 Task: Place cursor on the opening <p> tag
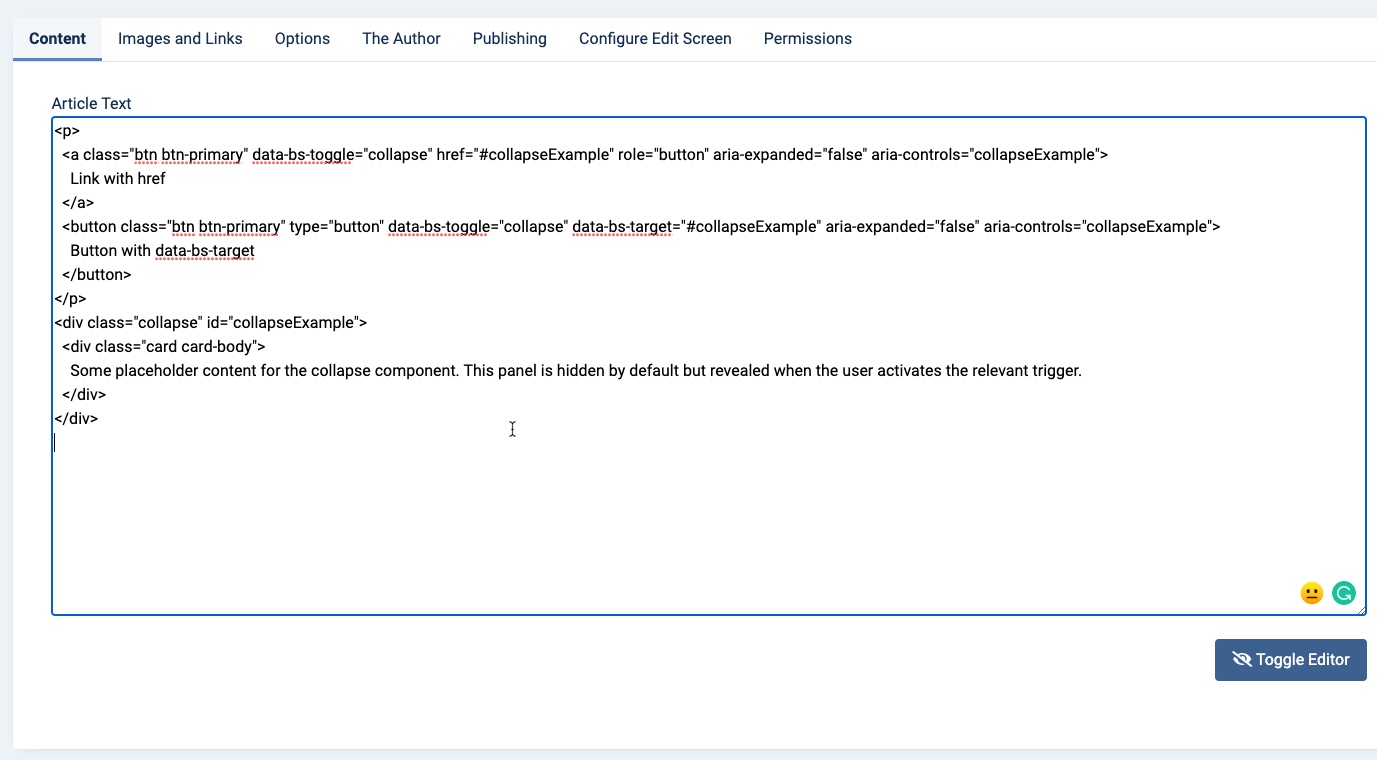point(67,131)
